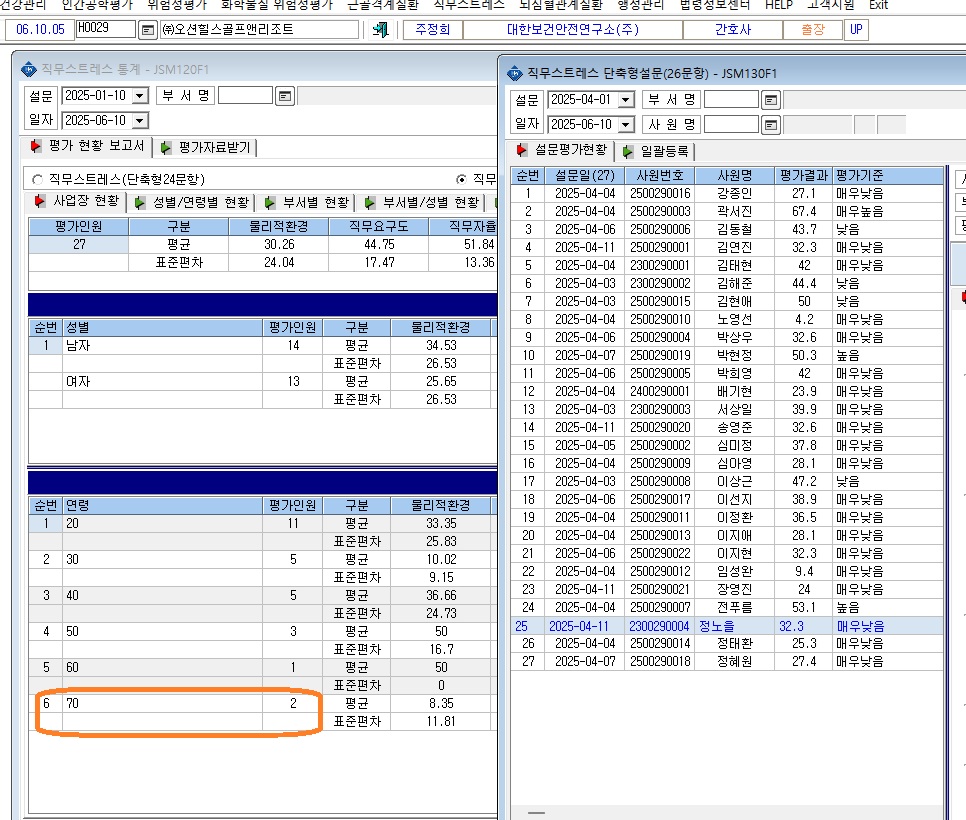Screen dimensions: 966x820
Task: Select the second 직무 radio option
Action: coord(461,179)
